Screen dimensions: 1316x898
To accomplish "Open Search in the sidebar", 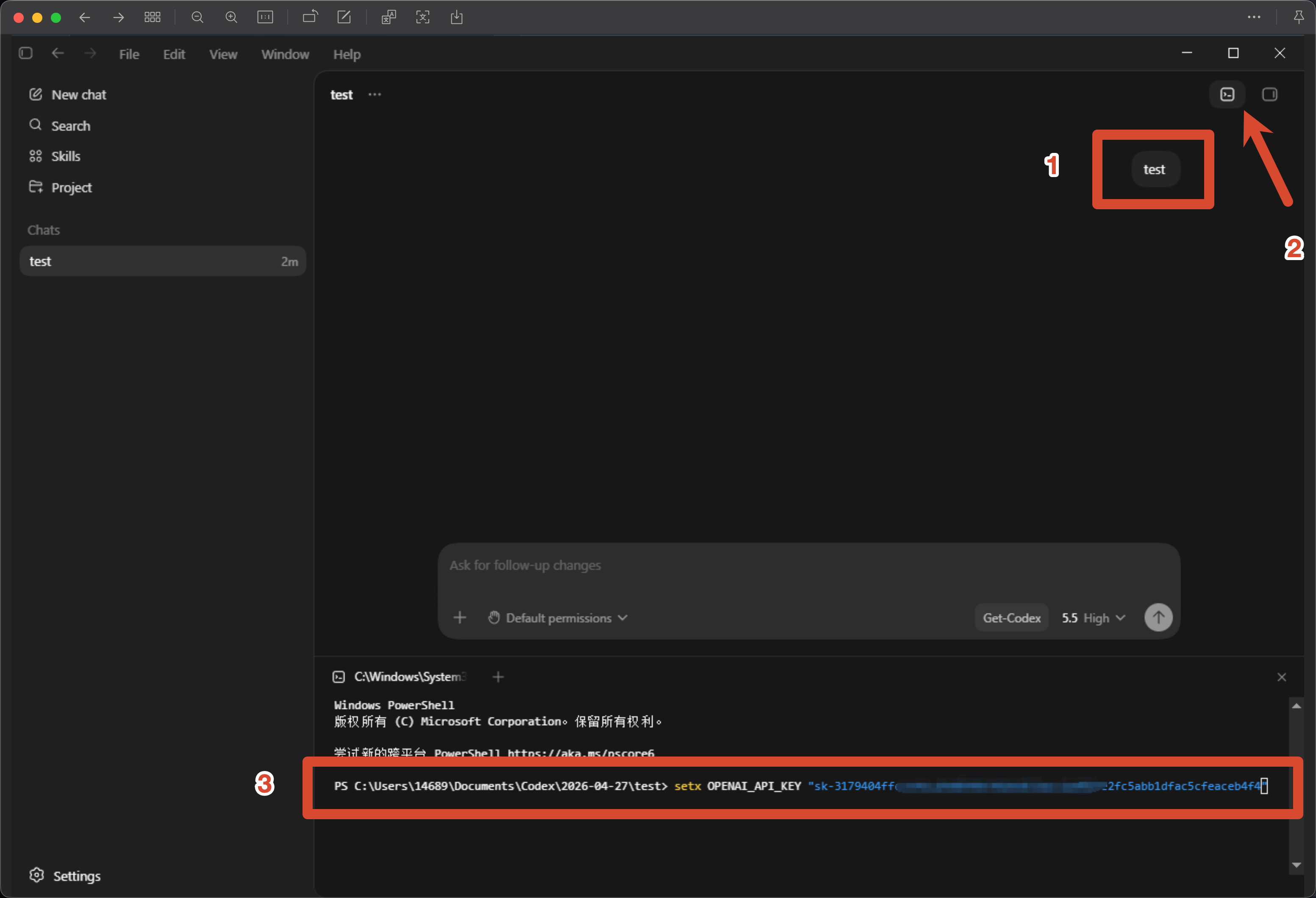I will (x=59, y=126).
